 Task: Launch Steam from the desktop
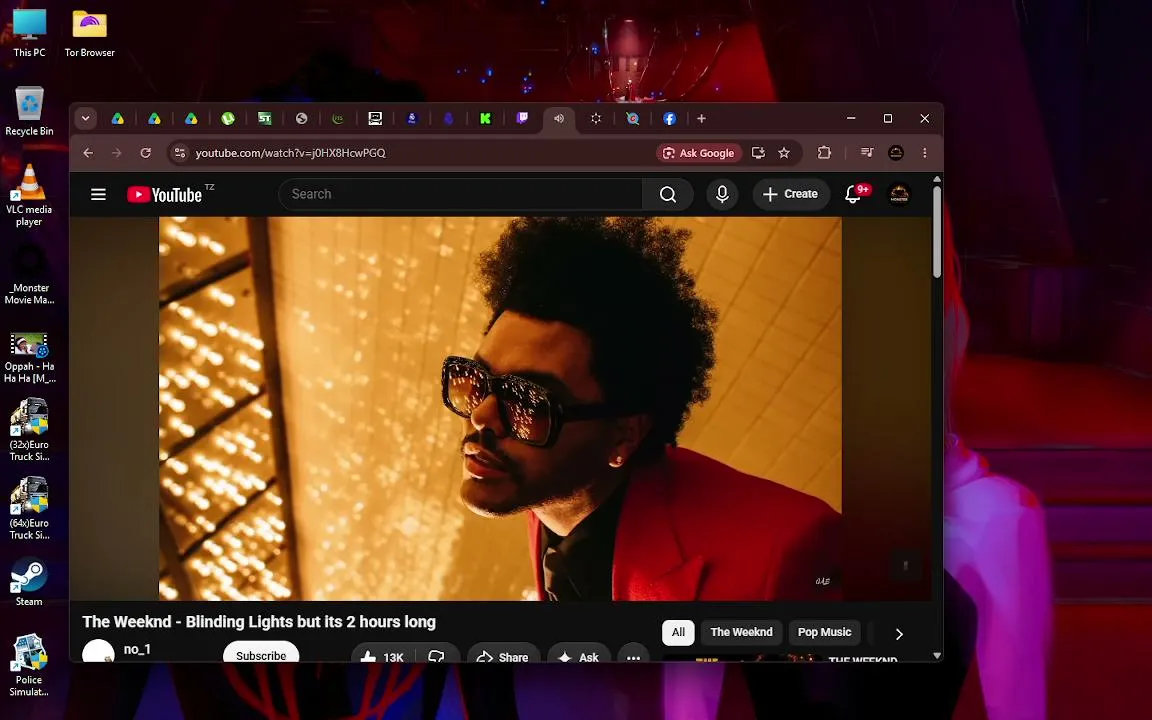point(29,583)
